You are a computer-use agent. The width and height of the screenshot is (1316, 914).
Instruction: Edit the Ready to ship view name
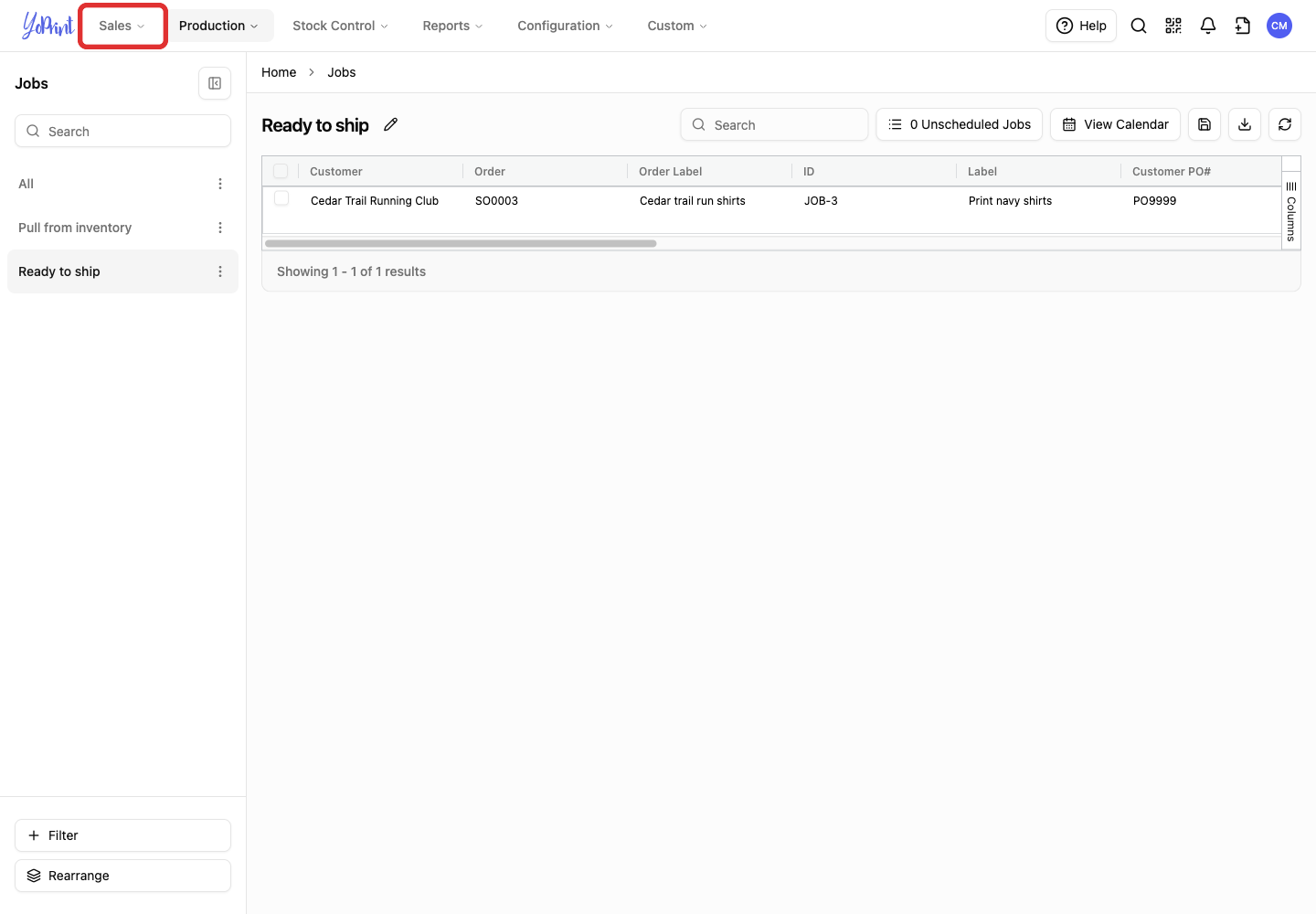[x=391, y=124]
